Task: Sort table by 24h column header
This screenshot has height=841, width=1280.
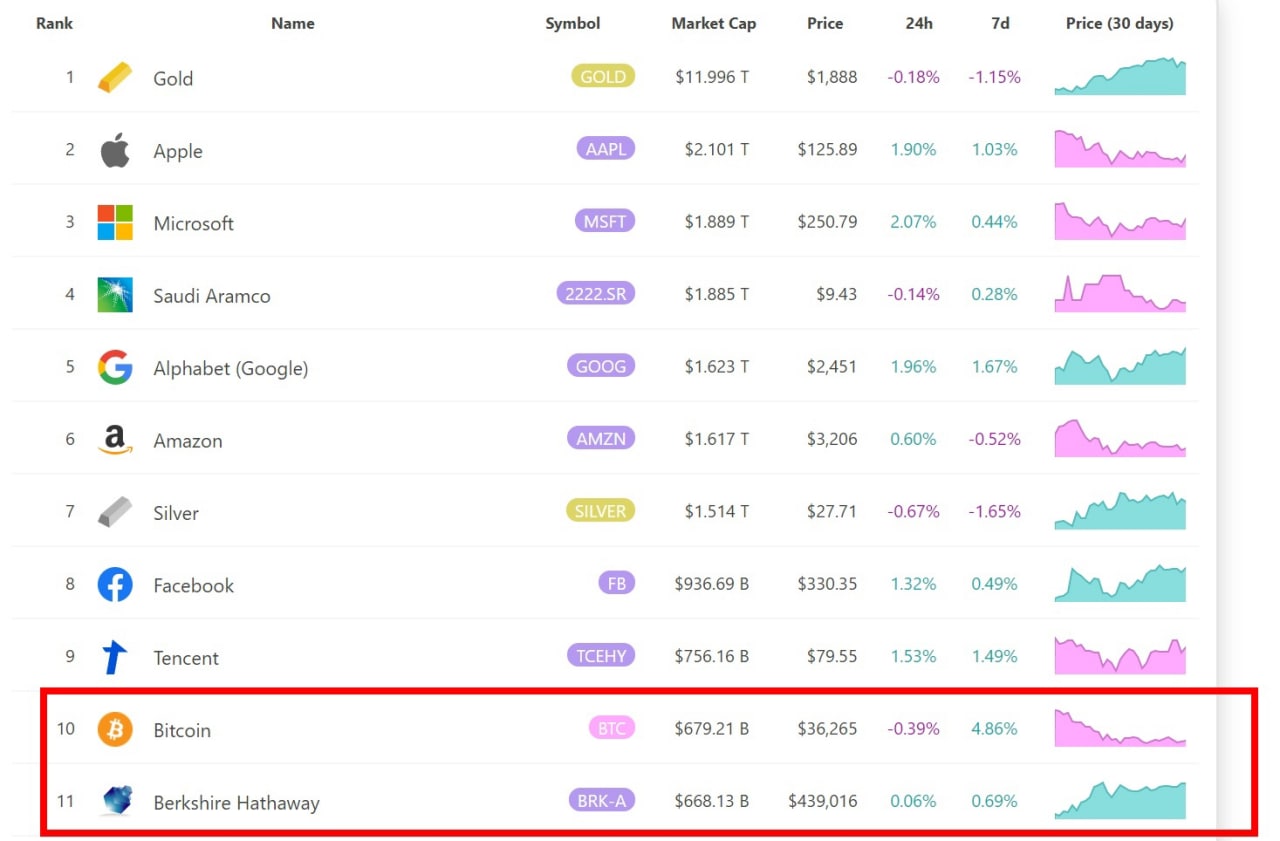Action: point(919,23)
